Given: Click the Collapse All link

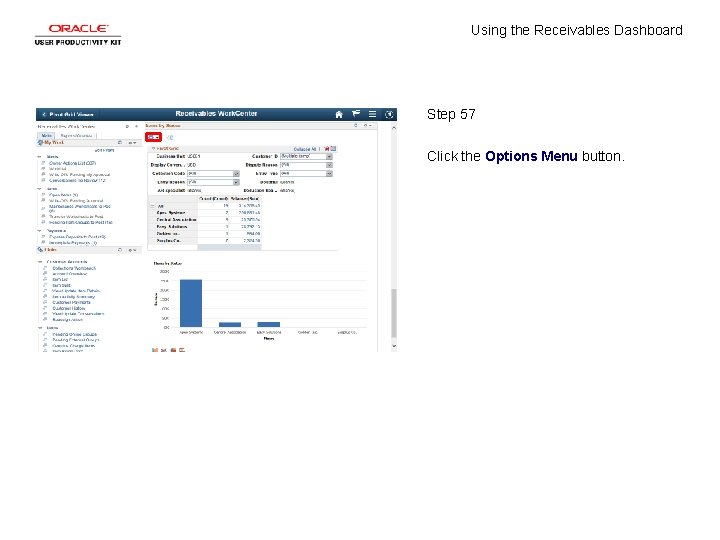Looking at the screenshot, I should 305,149.
